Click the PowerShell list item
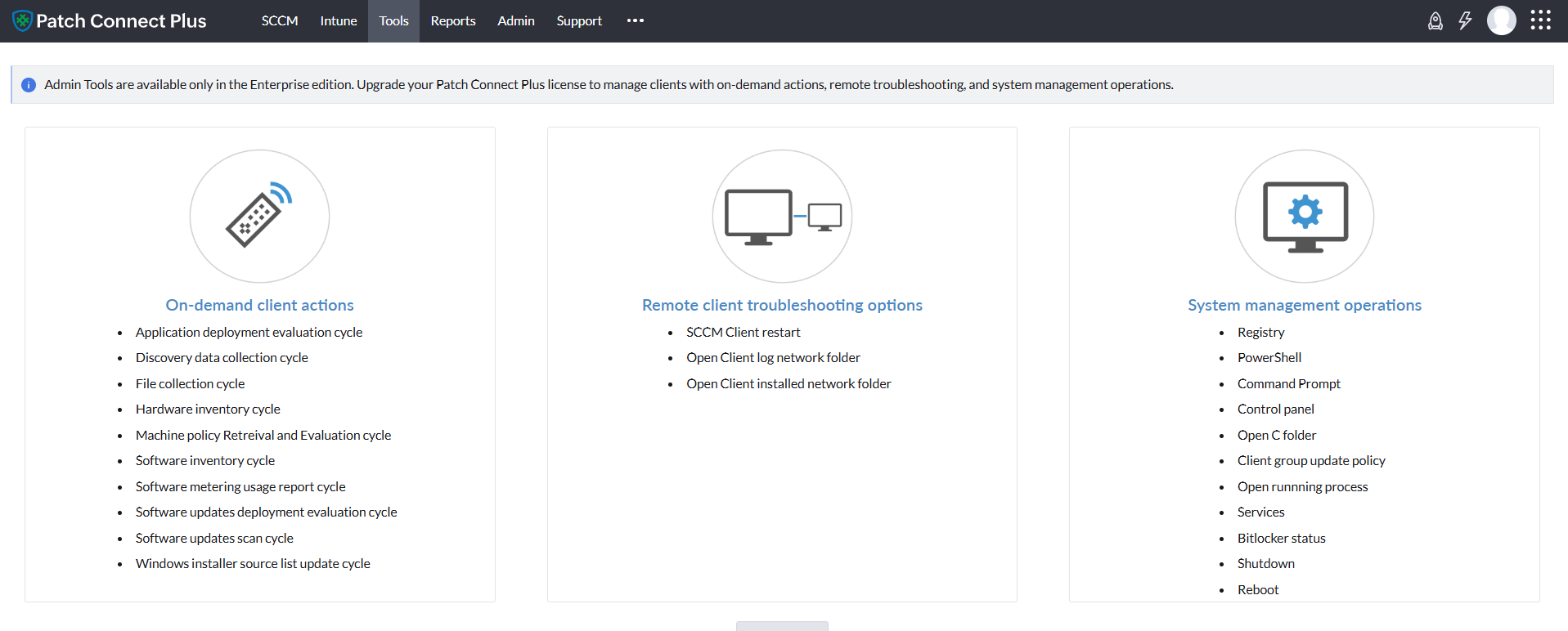 (1269, 358)
